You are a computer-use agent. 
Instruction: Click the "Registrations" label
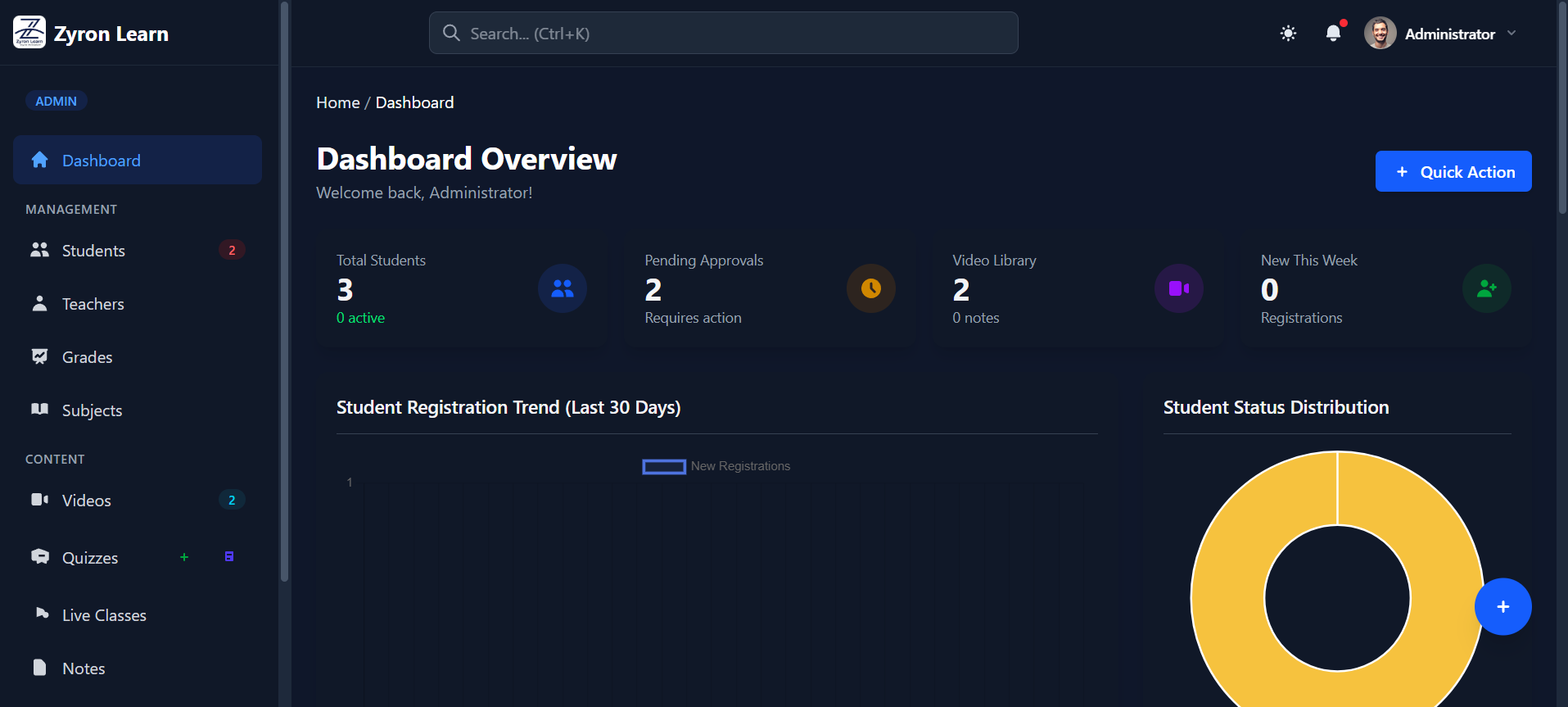coord(1302,318)
